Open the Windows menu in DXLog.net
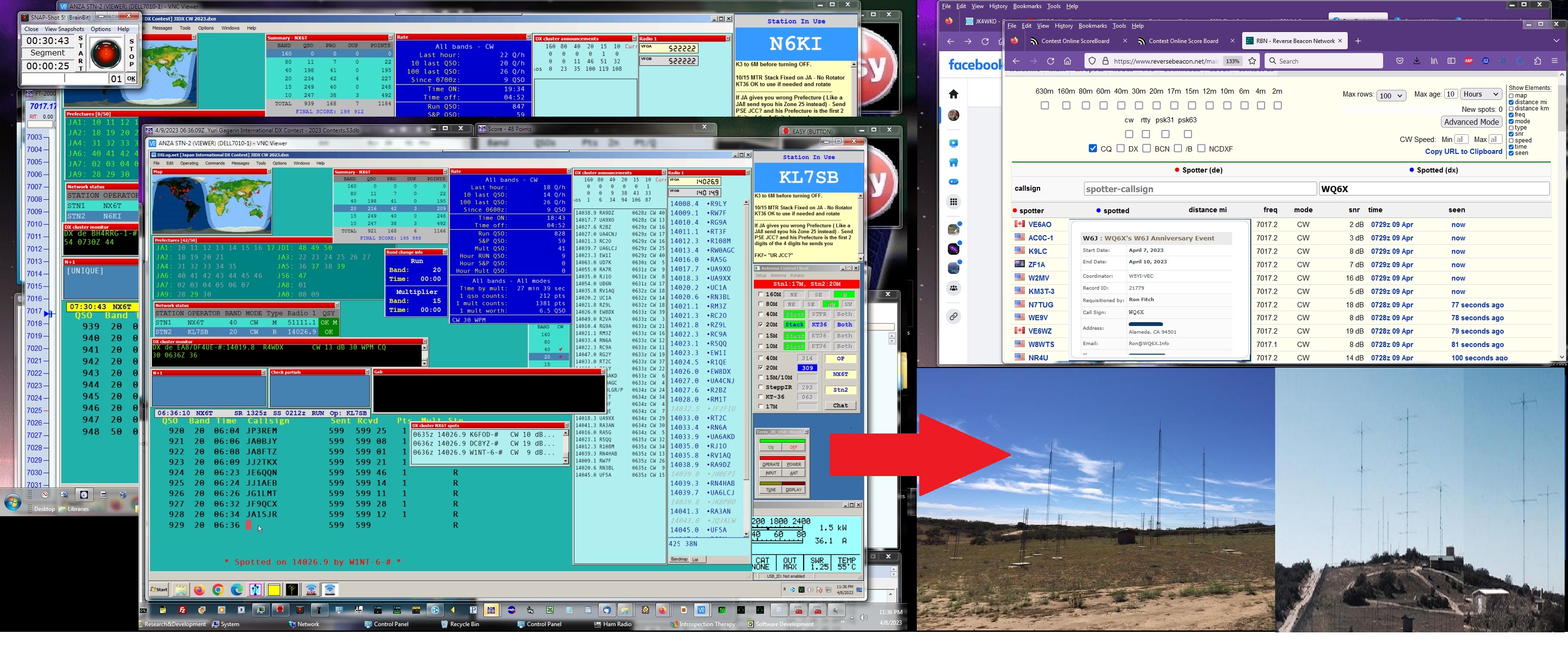Image resolution: width=1568 pixels, height=651 pixels. click(x=301, y=163)
